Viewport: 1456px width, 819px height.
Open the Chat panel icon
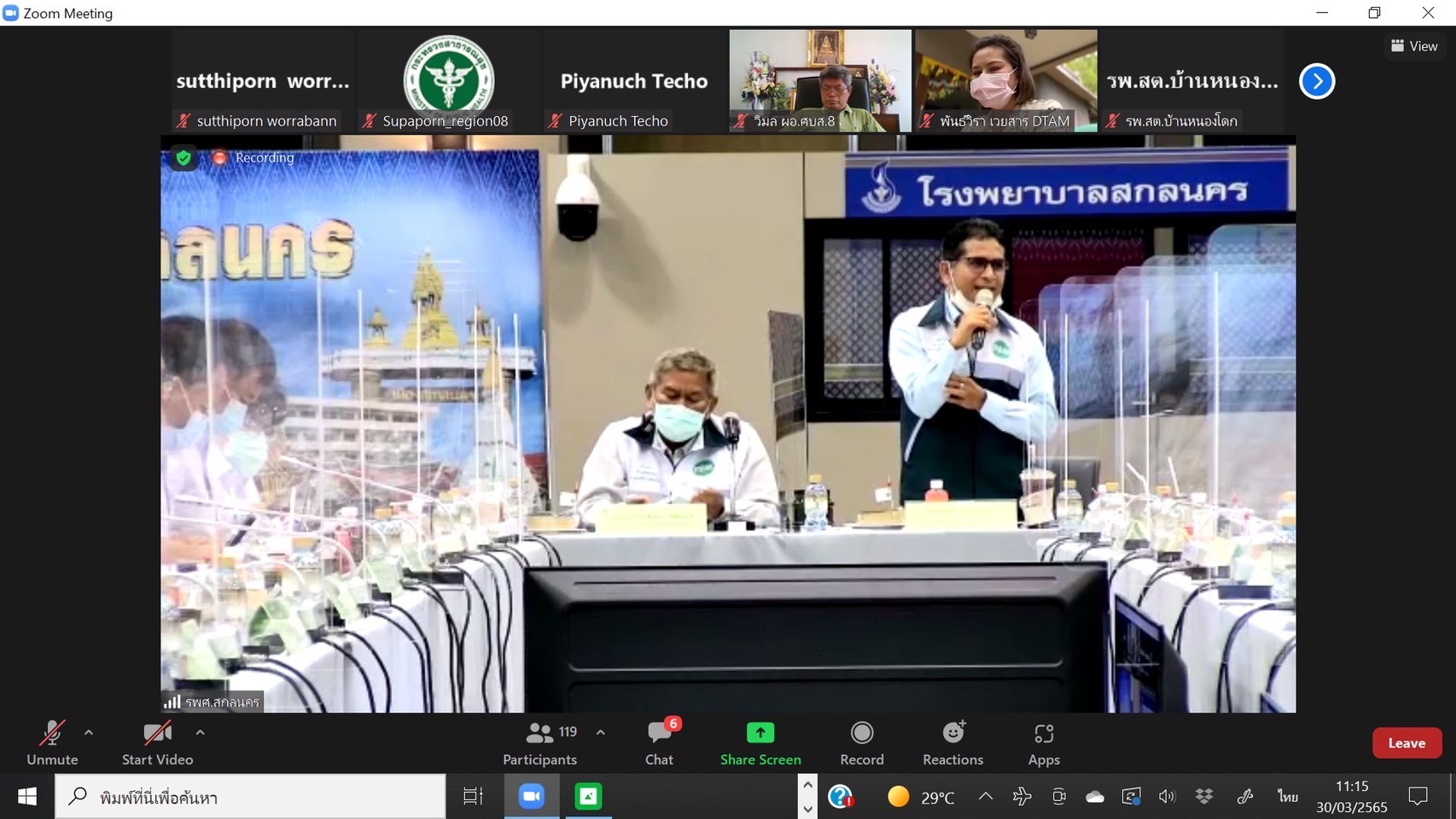659,735
